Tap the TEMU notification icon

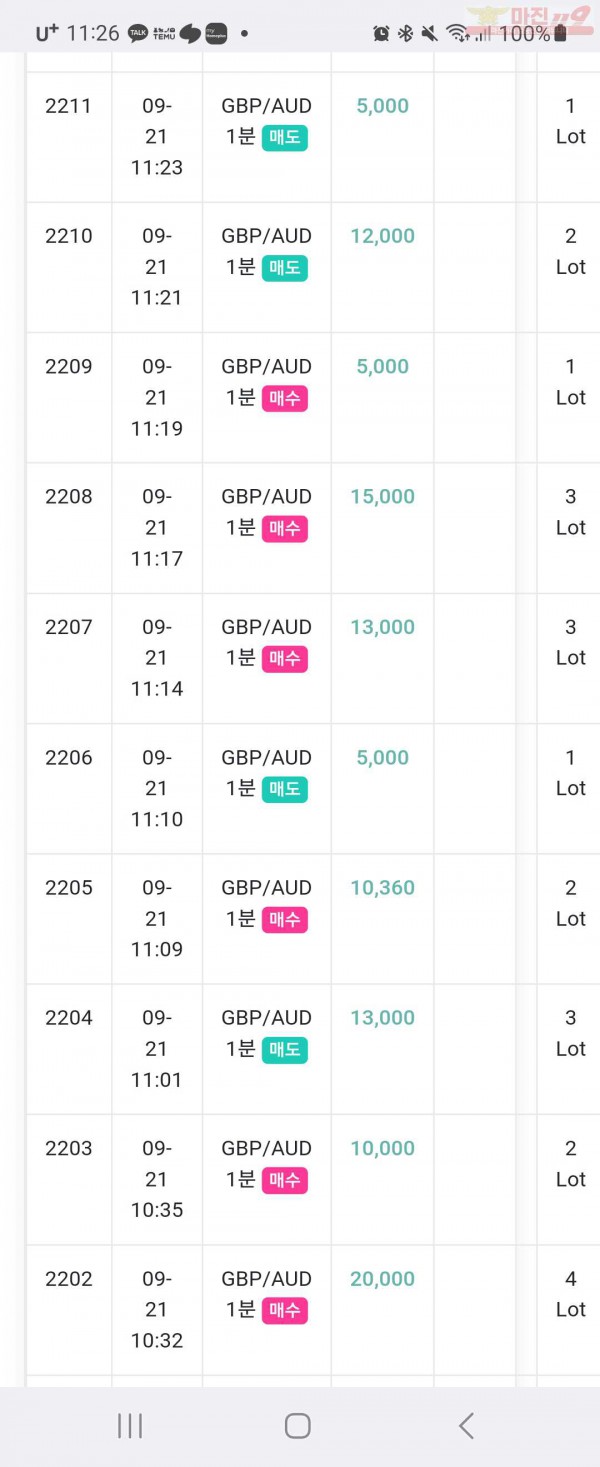[x=164, y=33]
